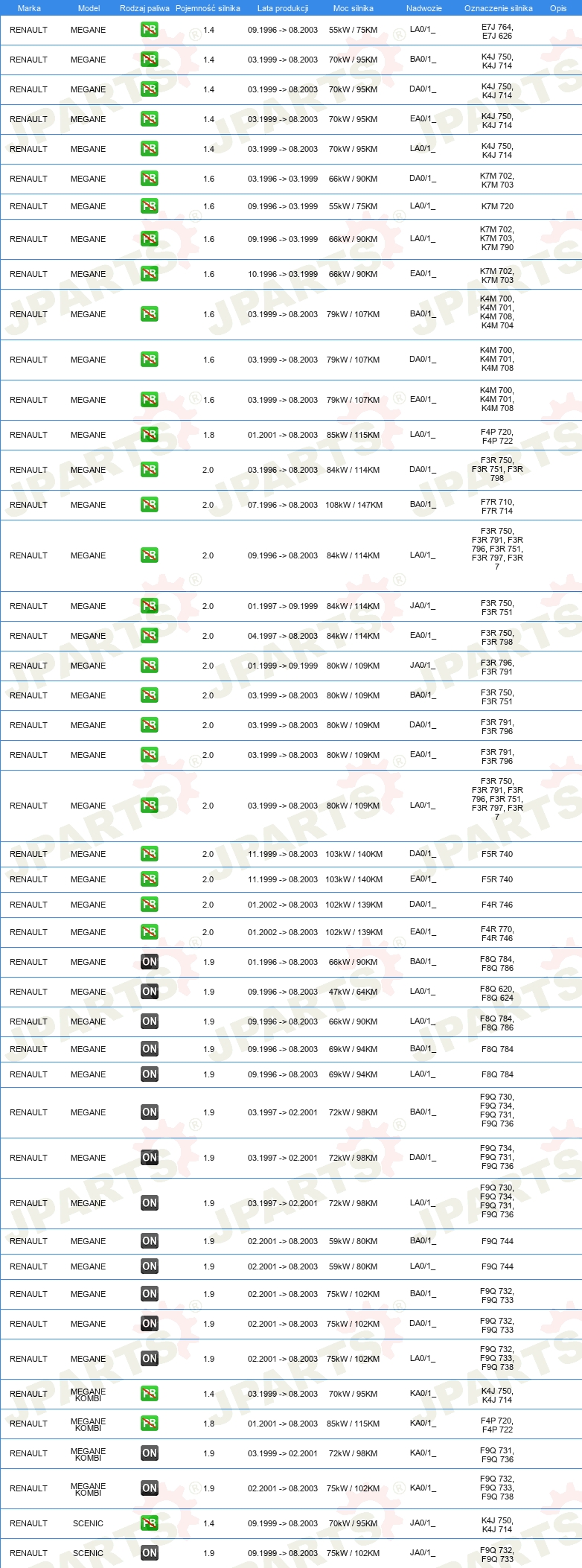
Task: Click the ON icon in the 59kW LA0/1_ row
Action: pyautogui.click(x=149, y=1266)
